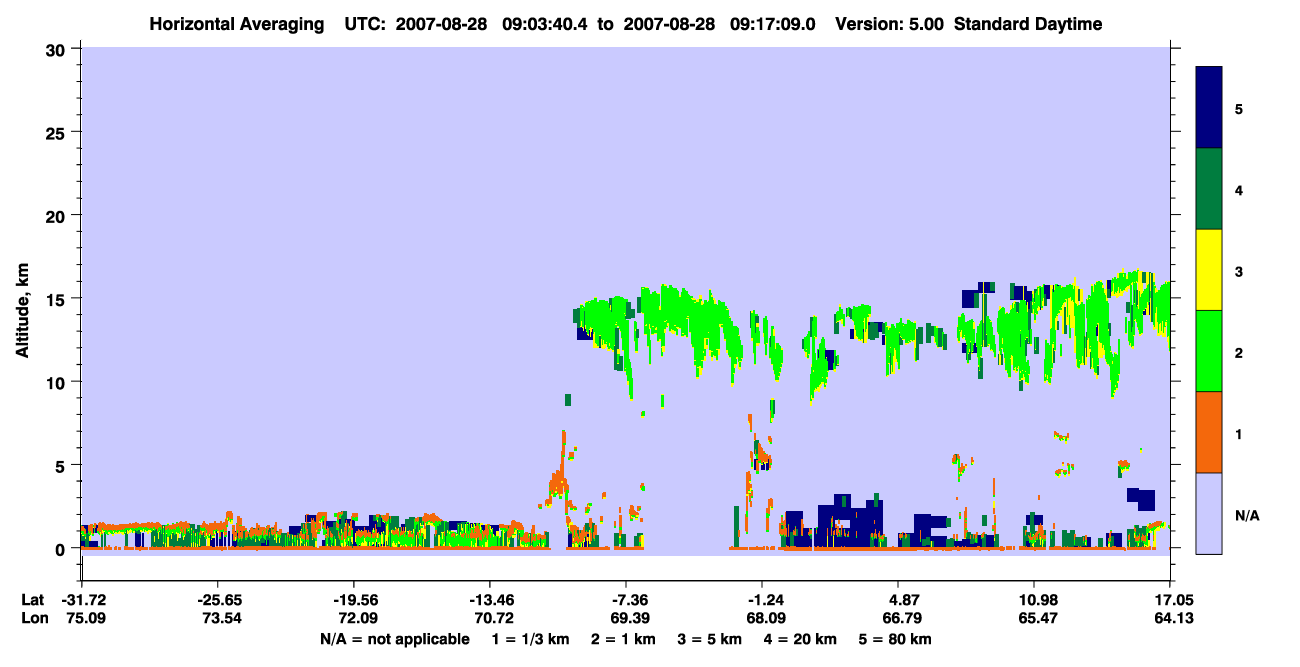
Task: Click the lavender N/A colorbar segment
Action: (x=1209, y=513)
